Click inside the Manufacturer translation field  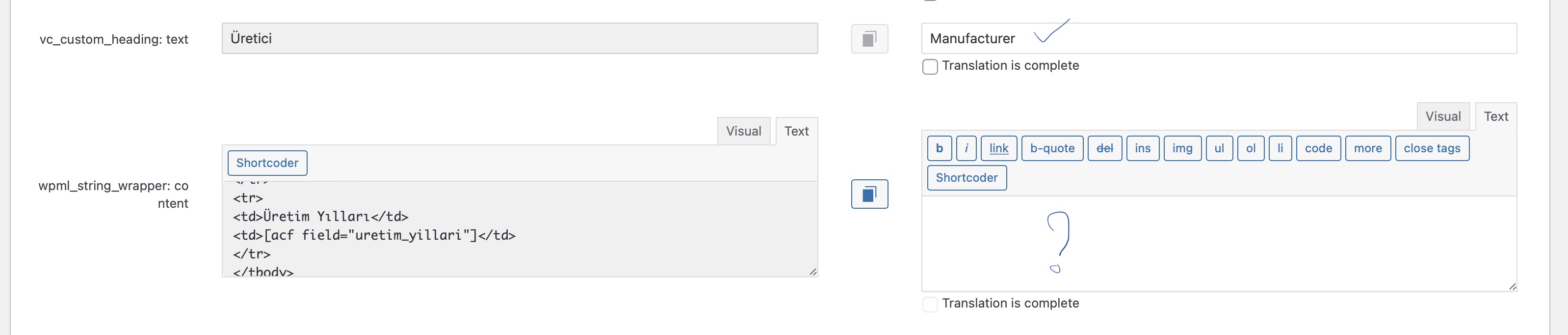(x=1217, y=38)
